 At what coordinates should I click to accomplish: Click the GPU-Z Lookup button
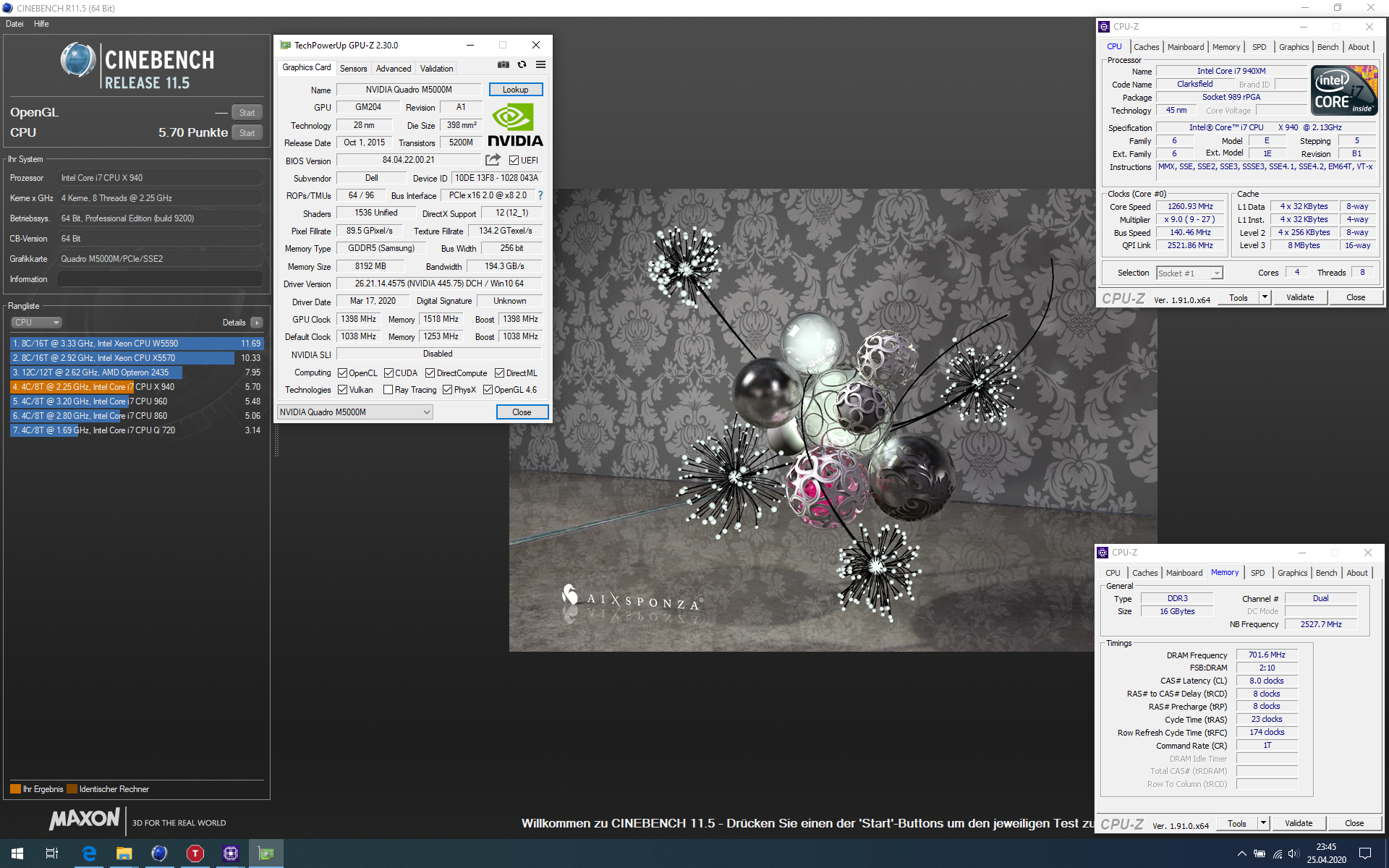point(516,90)
